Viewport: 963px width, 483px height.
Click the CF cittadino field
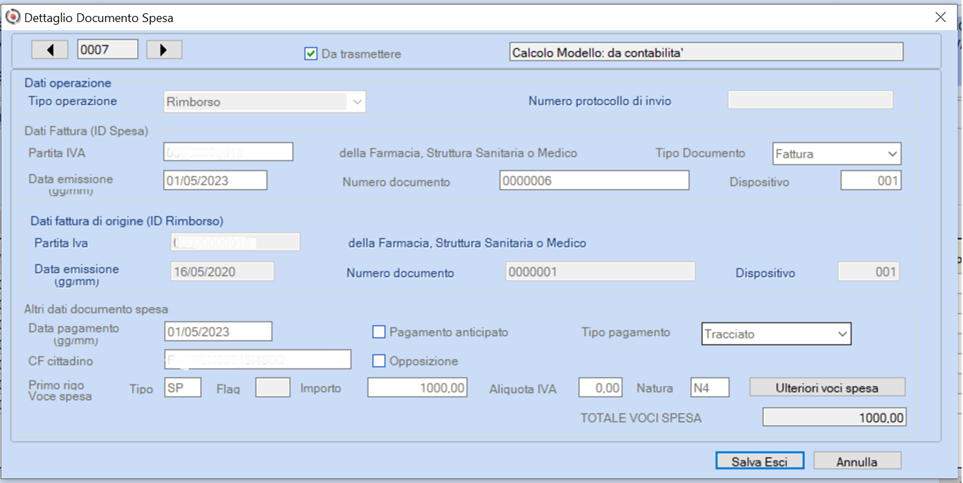click(258, 359)
